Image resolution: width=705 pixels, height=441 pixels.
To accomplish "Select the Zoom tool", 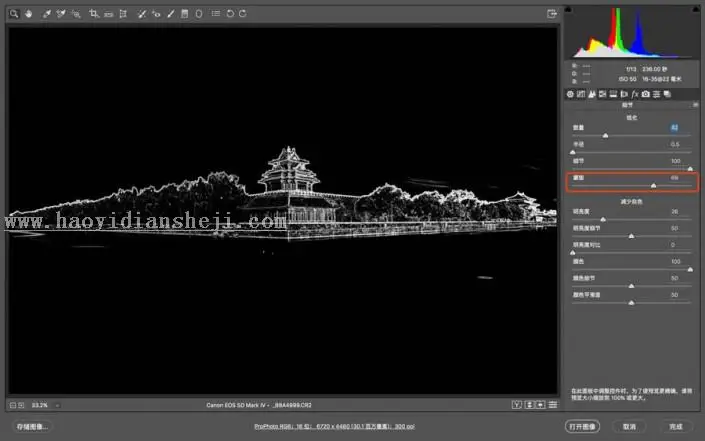I will (14, 13).
